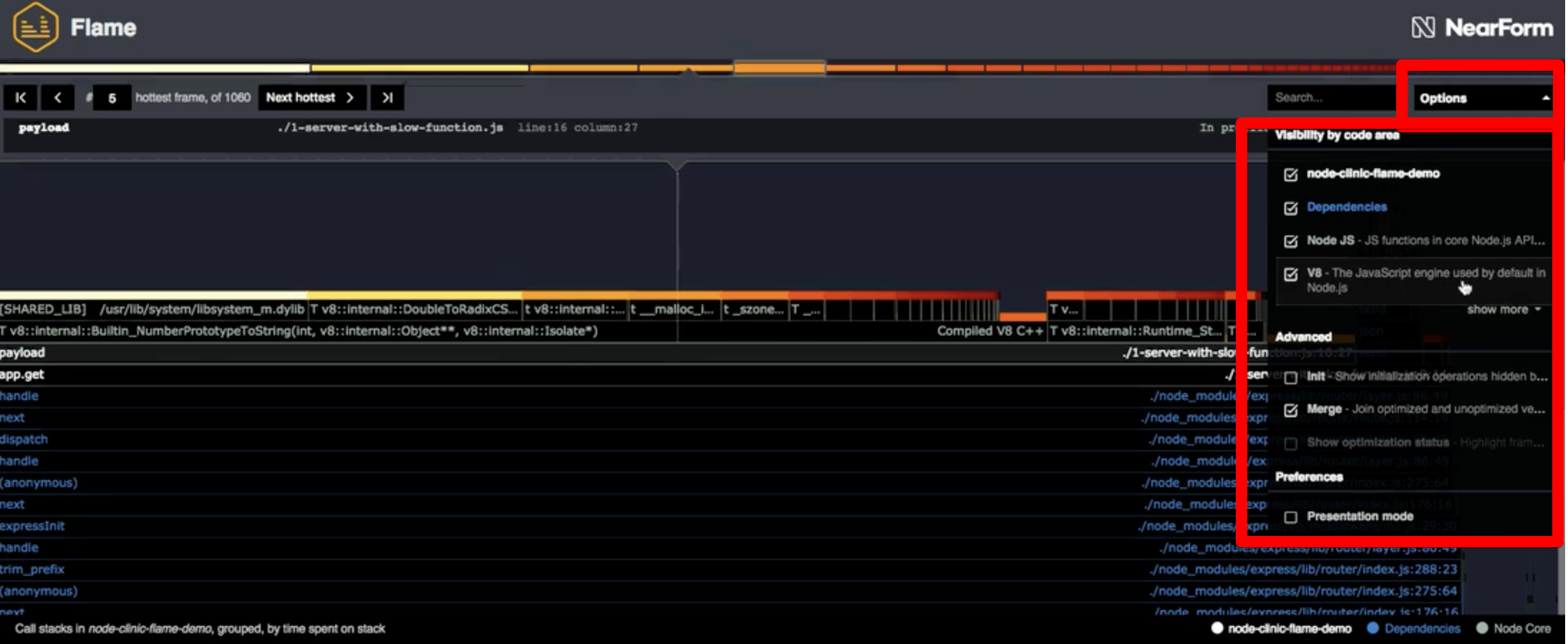Click the Flame hexagon logo icon

(35, 27)
